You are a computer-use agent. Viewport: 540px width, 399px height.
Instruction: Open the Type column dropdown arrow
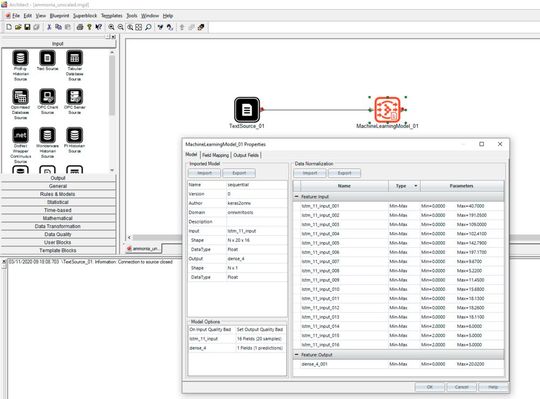coord(416,186)
